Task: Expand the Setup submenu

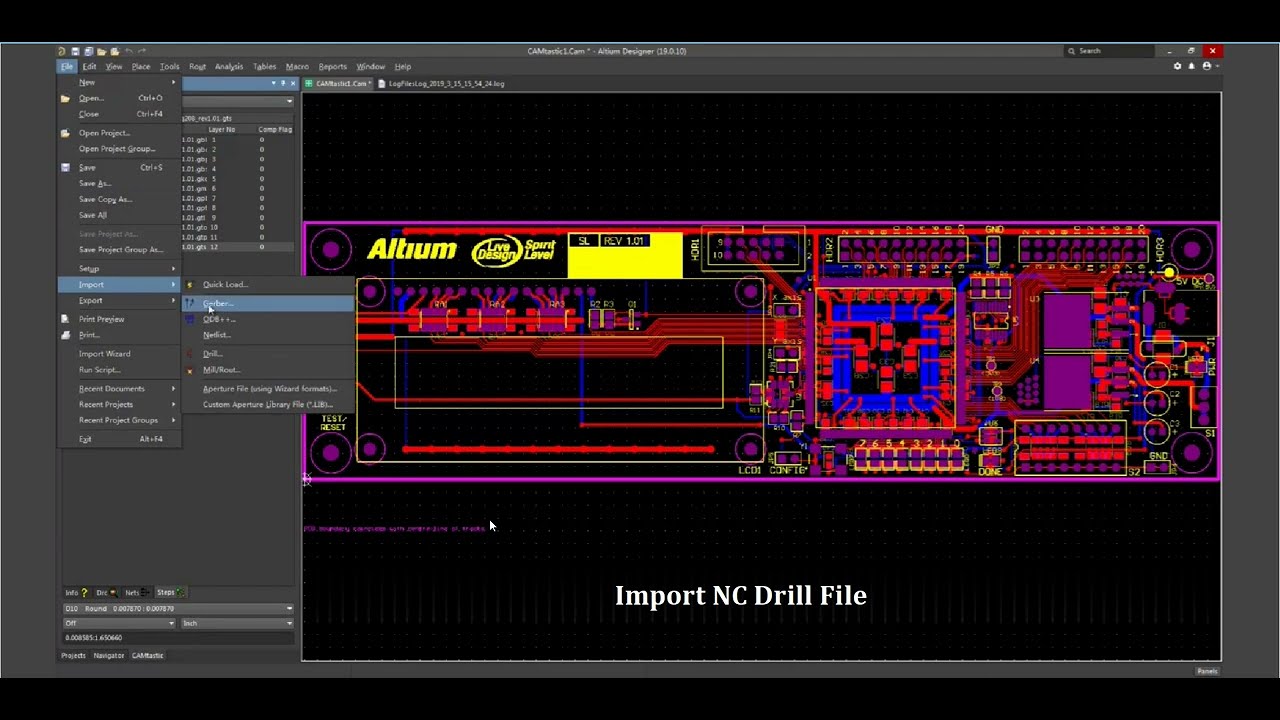Action: pyautogui.click(x=119, y=268)
